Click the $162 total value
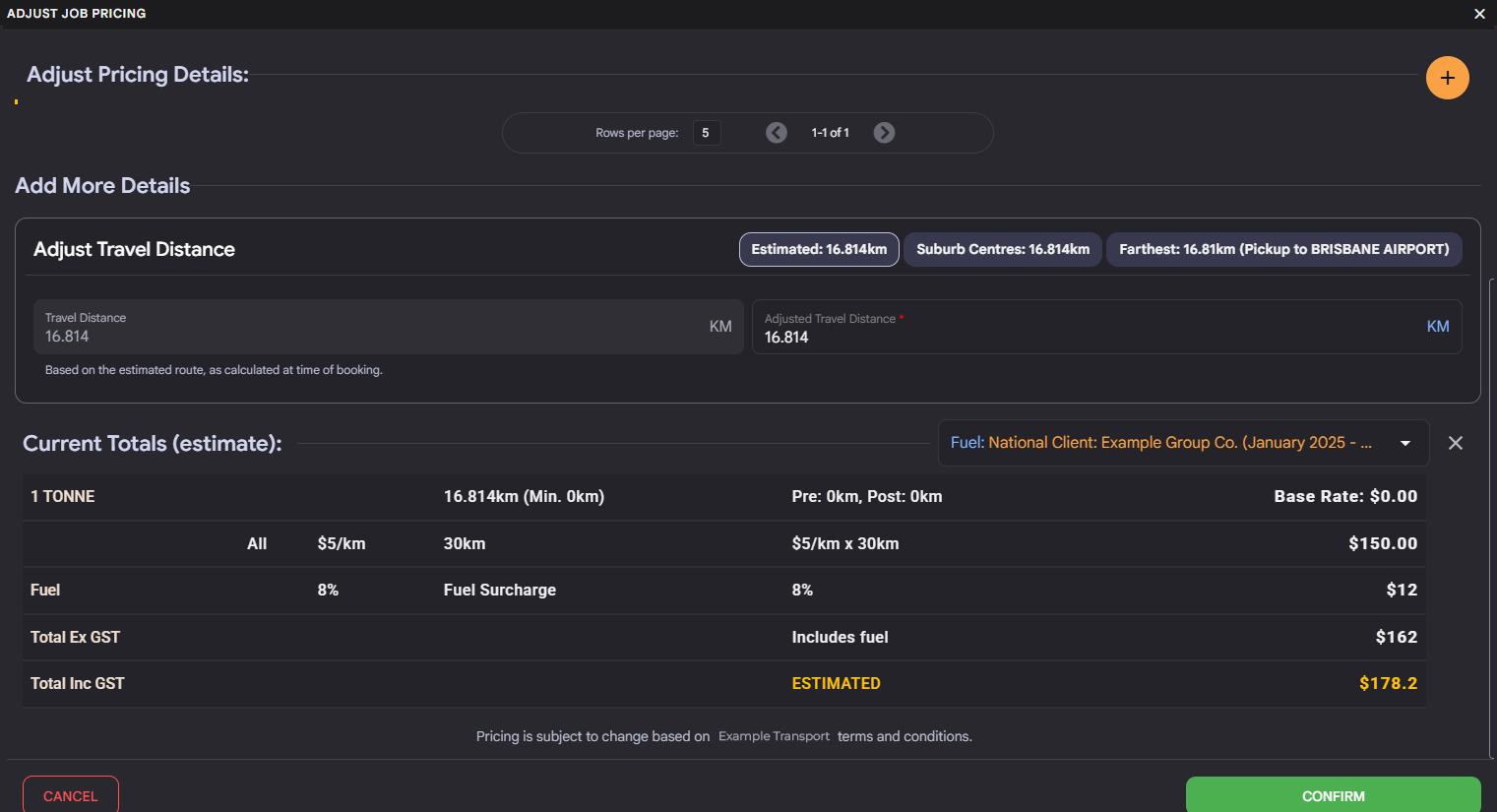The image size is (1497, 812). [1397, 637]
